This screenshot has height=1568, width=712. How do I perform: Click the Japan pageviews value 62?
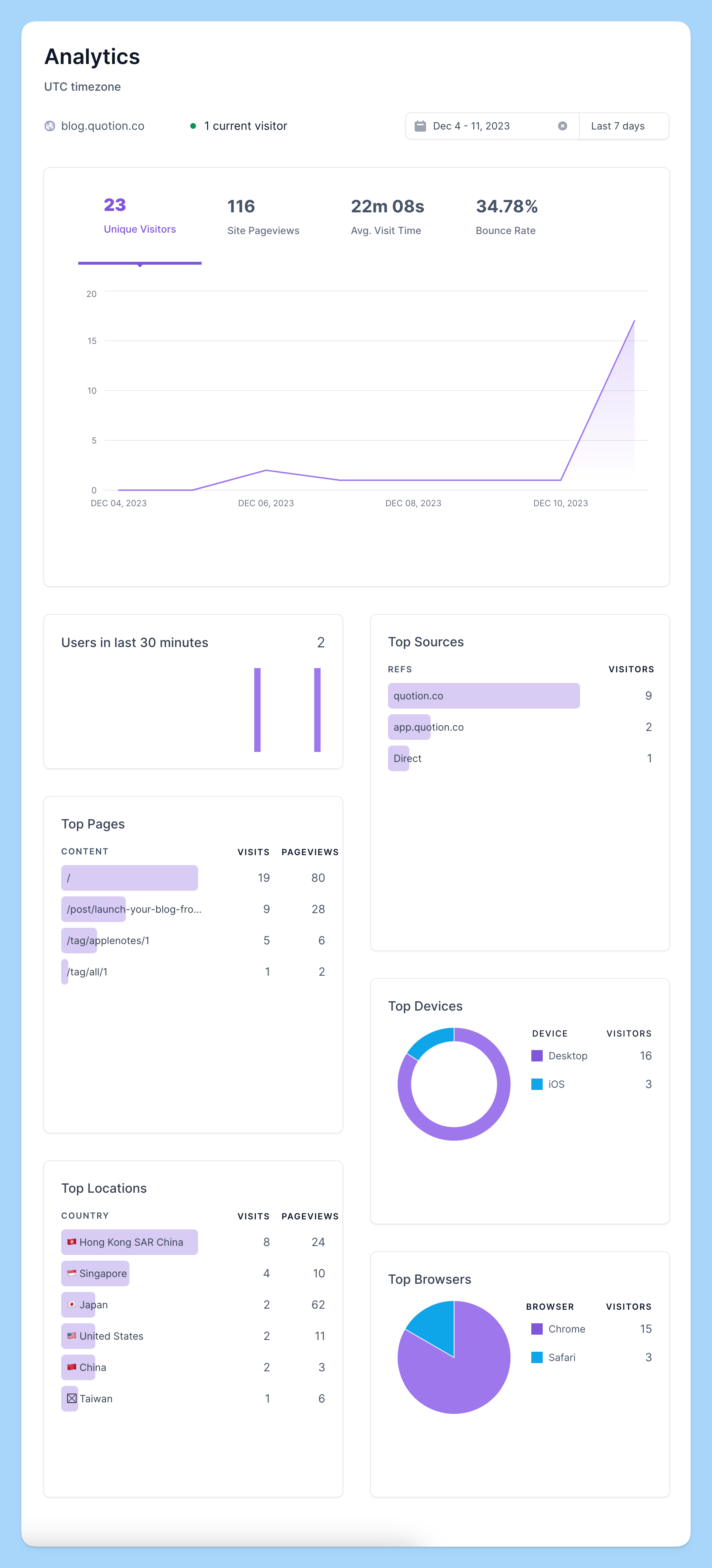(x=318, y=1304)
